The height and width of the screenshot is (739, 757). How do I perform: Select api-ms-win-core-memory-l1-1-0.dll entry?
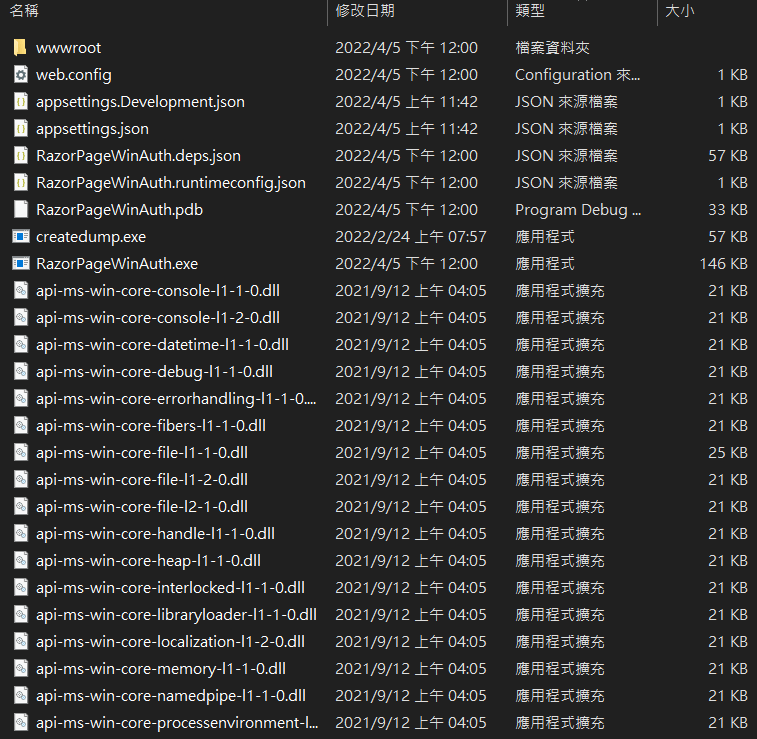[x=161, y=669]
